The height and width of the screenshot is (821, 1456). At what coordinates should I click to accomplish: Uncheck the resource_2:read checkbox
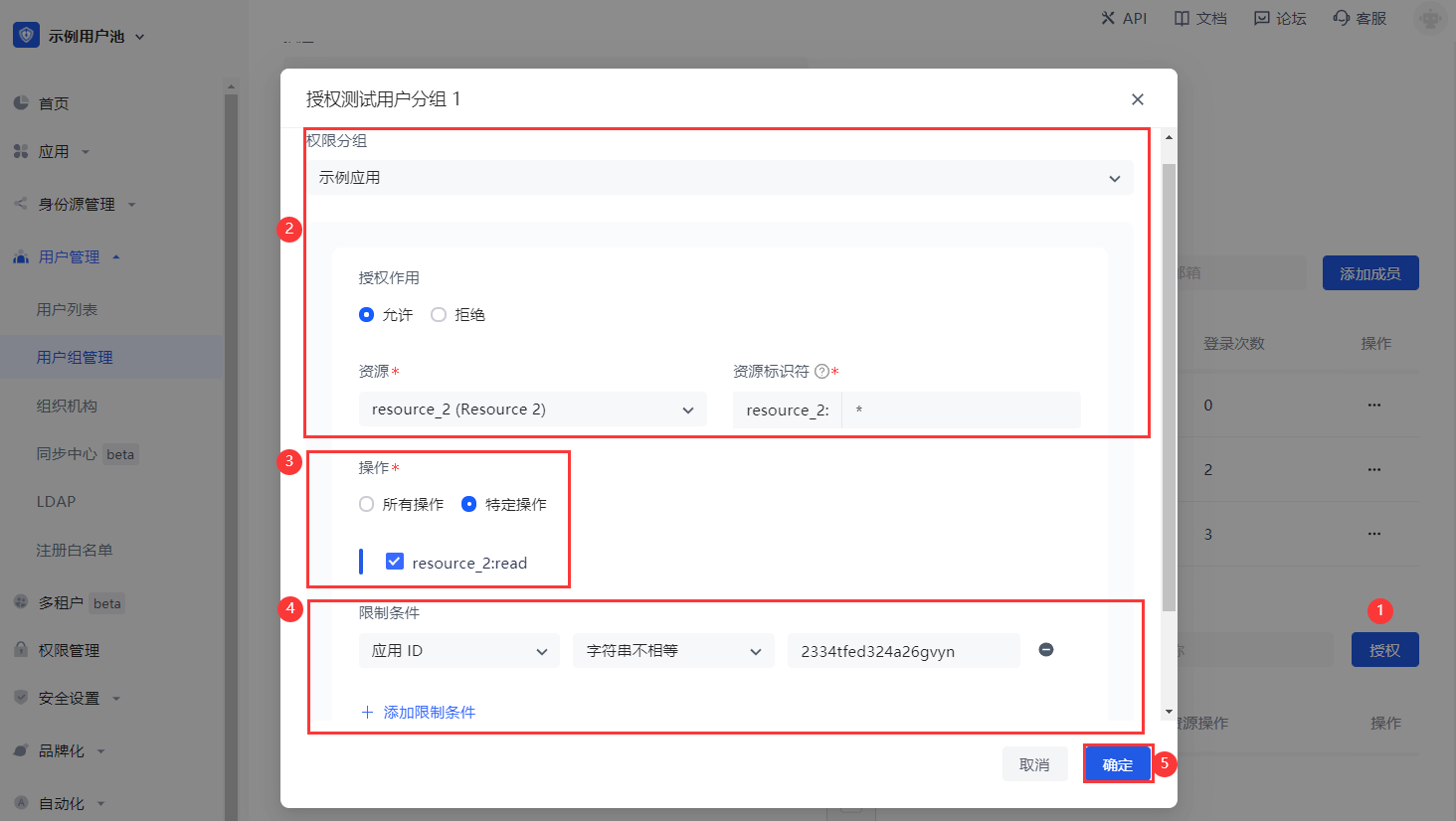[395, 562]
